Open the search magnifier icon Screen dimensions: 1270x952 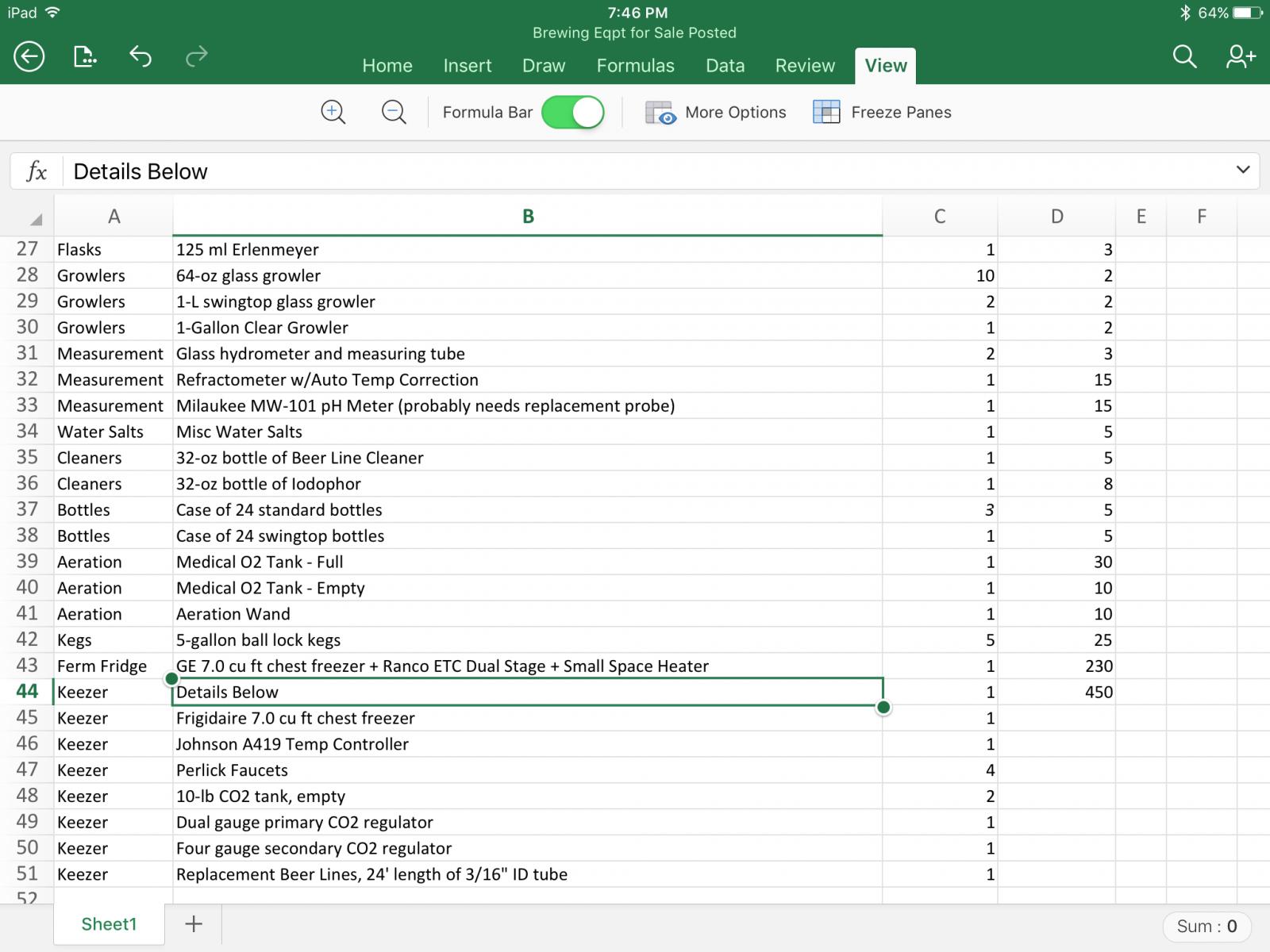[1184, 56]
